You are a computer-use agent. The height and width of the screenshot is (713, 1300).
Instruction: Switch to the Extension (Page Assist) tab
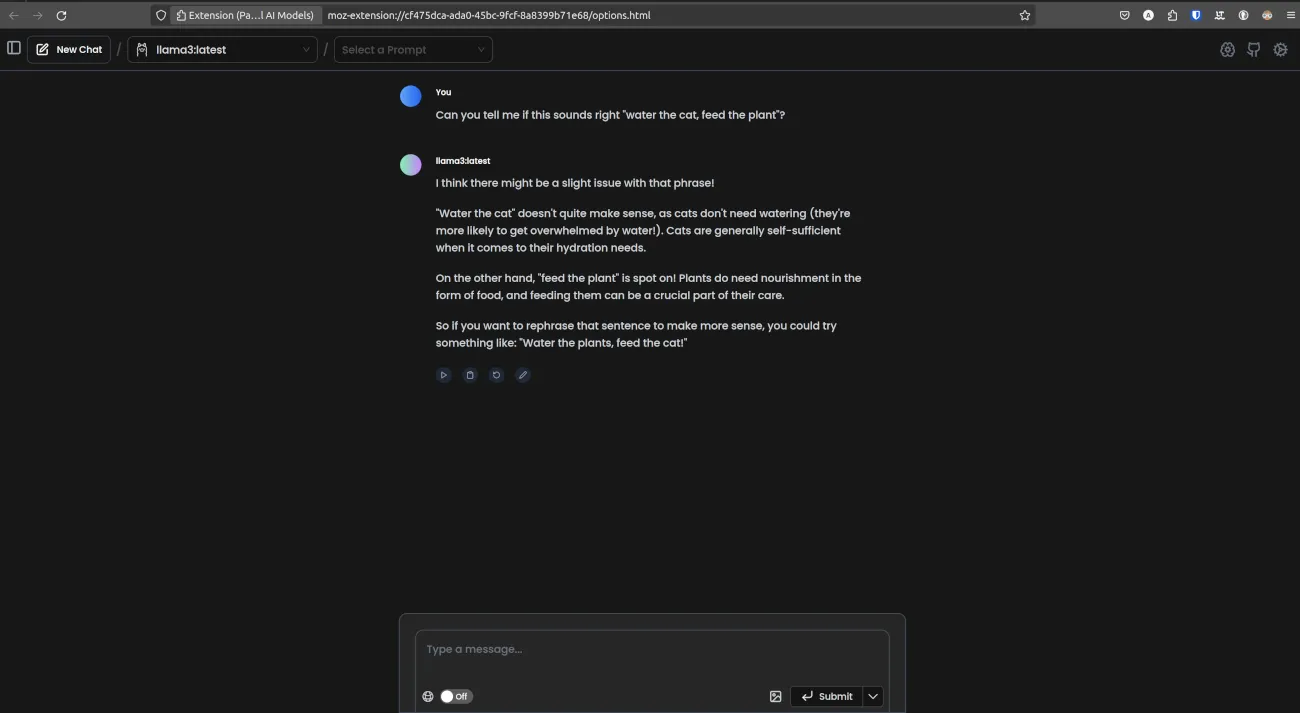click(243, 15)
